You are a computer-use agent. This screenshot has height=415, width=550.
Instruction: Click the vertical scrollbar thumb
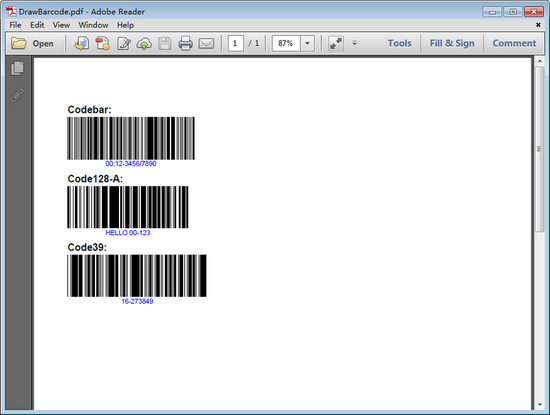tap(539, 149)
